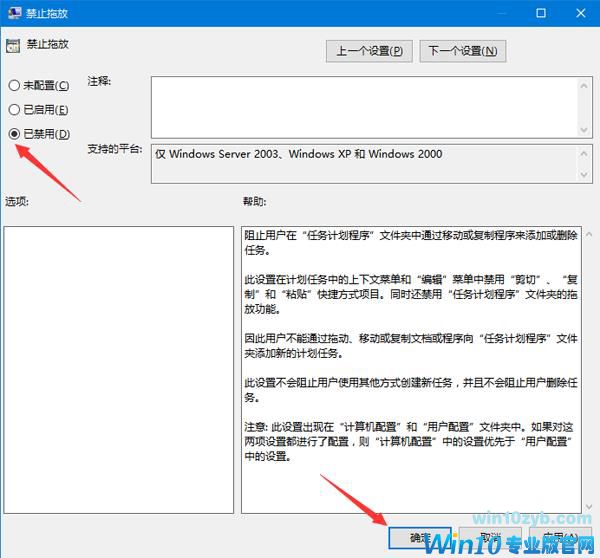Confirm with the 确定 button

click(x=420, y=538)
